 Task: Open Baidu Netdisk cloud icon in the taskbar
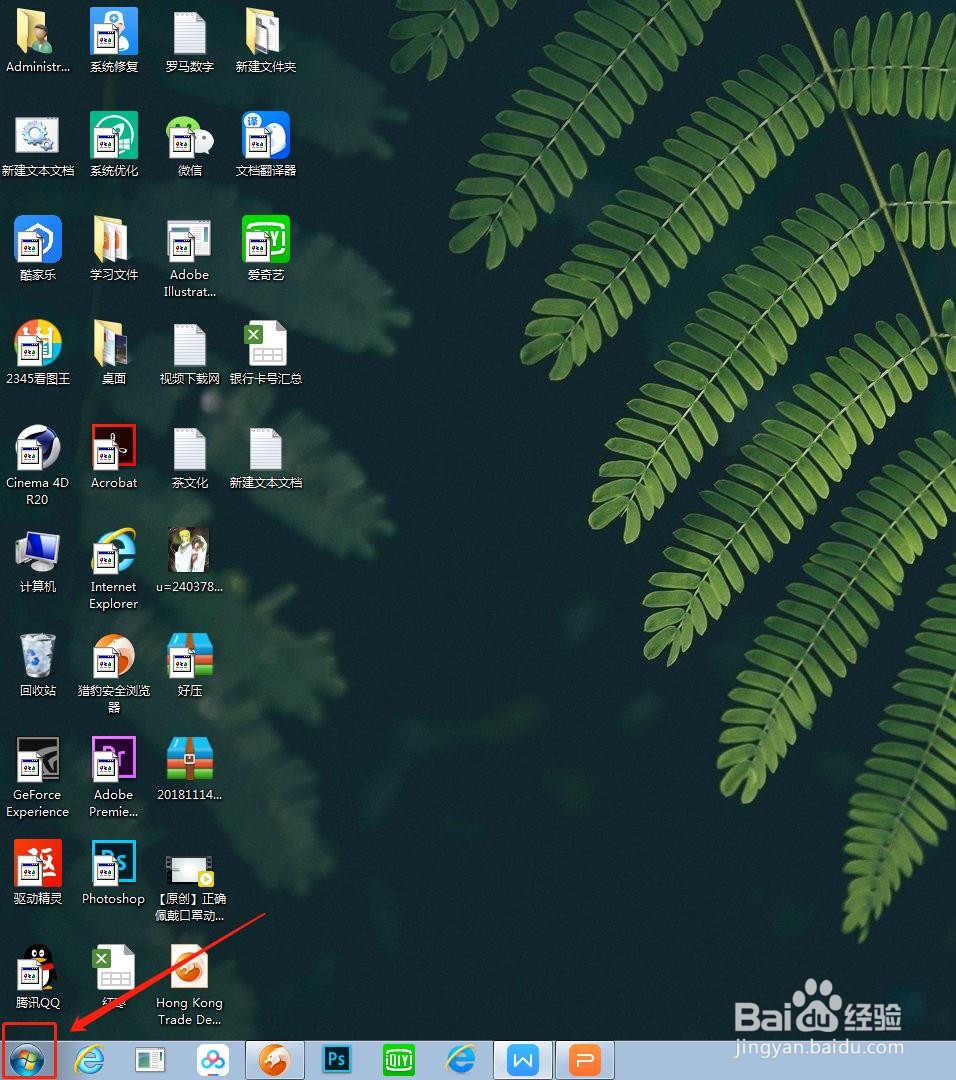(213, 1059)
